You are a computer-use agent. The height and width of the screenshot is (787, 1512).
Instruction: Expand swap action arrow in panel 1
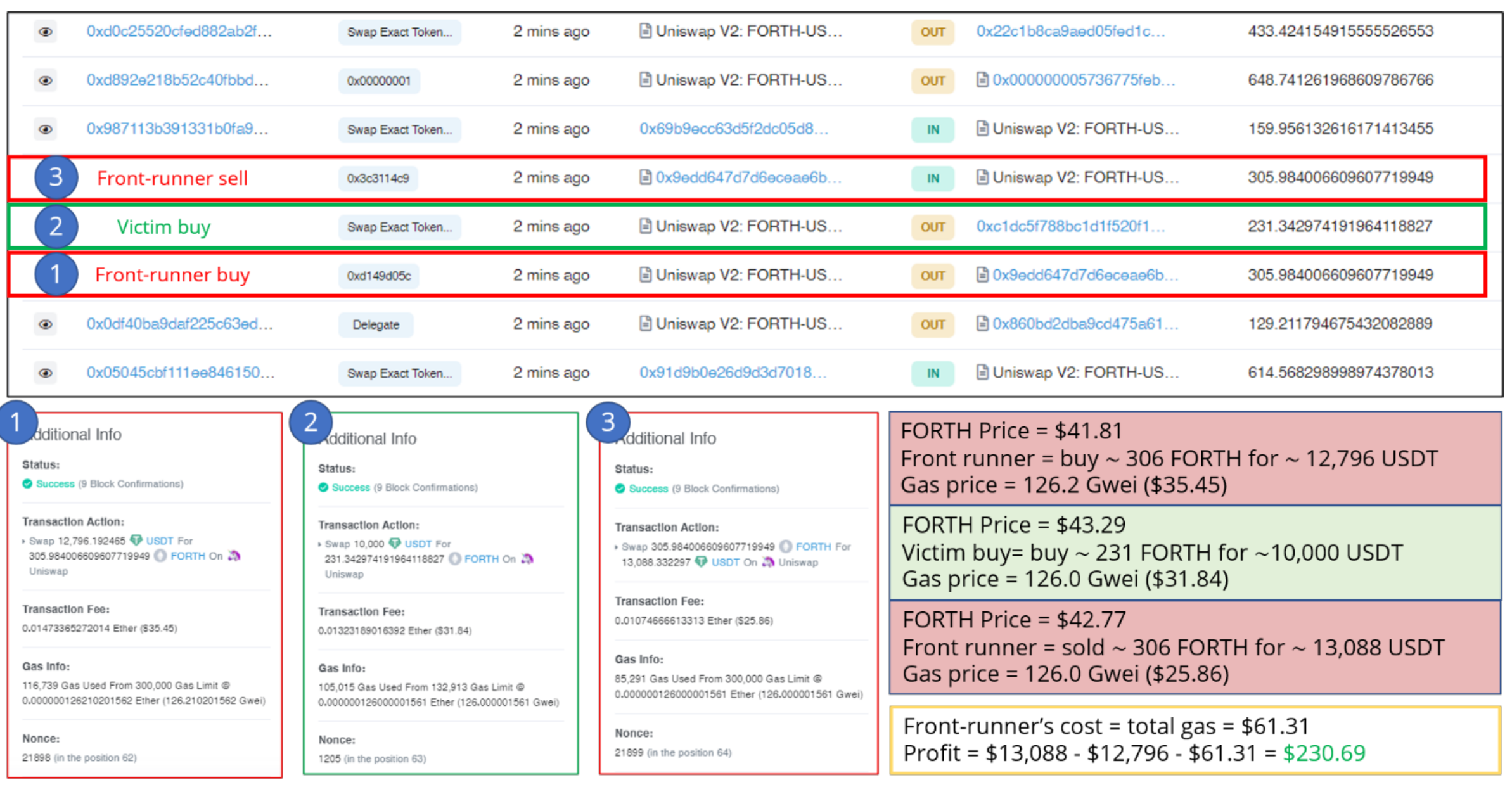pos(24,541)
